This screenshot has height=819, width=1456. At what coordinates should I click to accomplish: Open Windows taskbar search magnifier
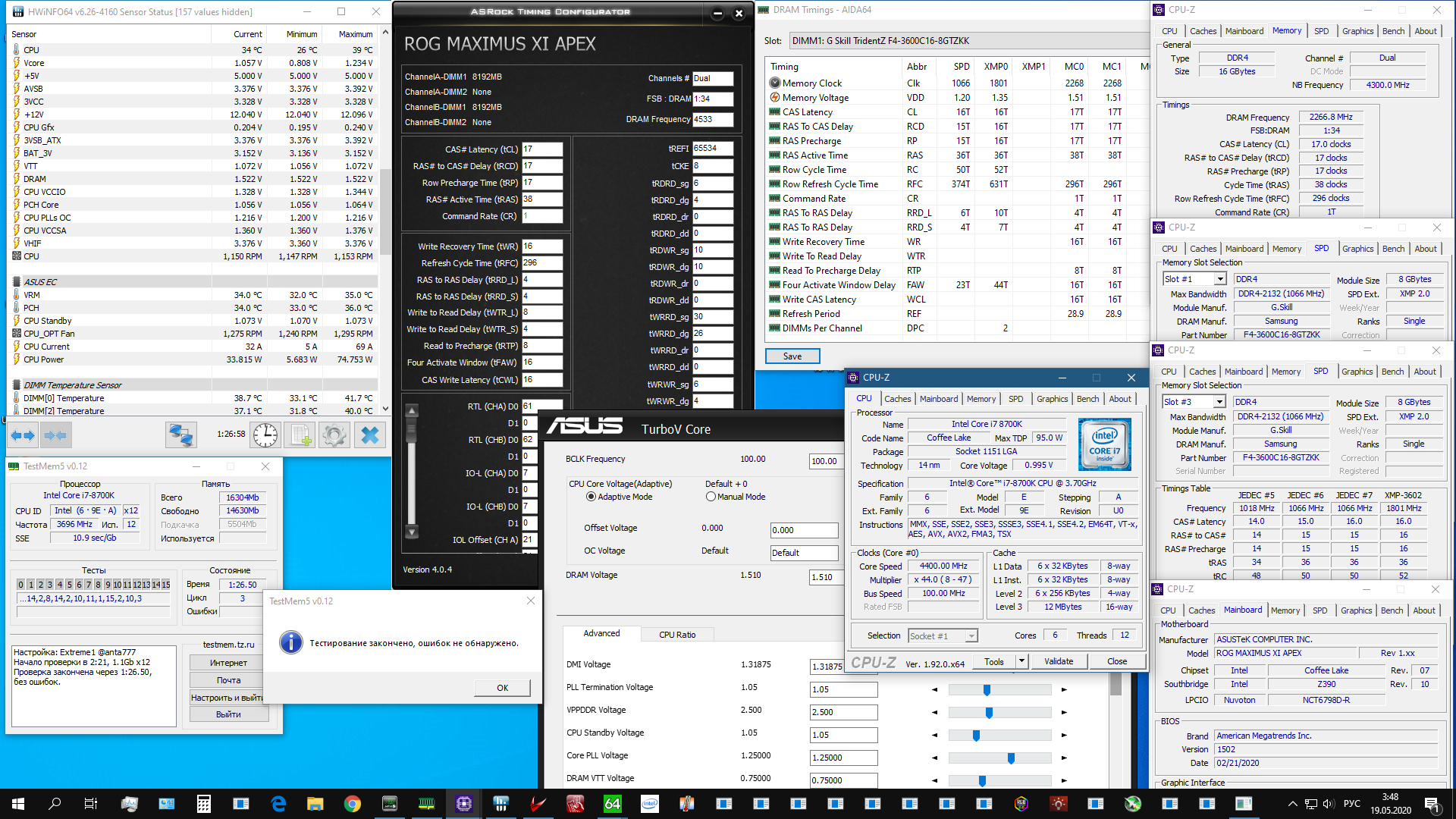click(x=55, y=804)
